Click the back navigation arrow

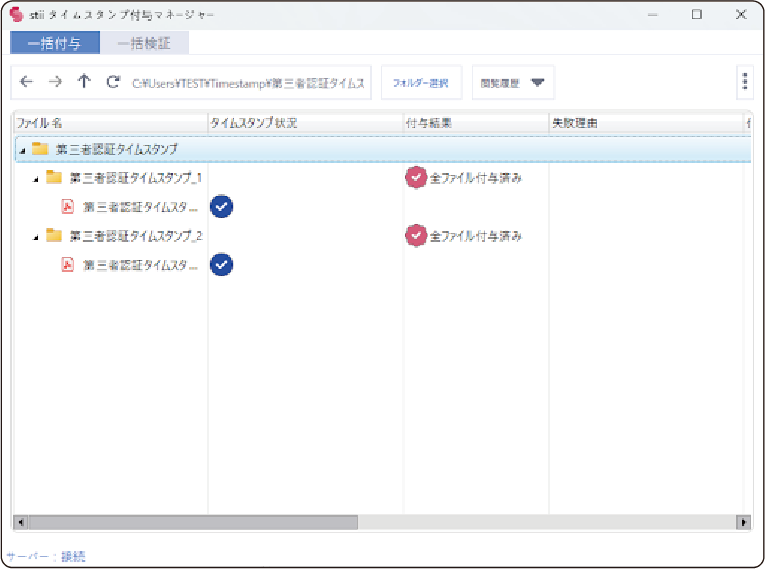tap(27, 83)
